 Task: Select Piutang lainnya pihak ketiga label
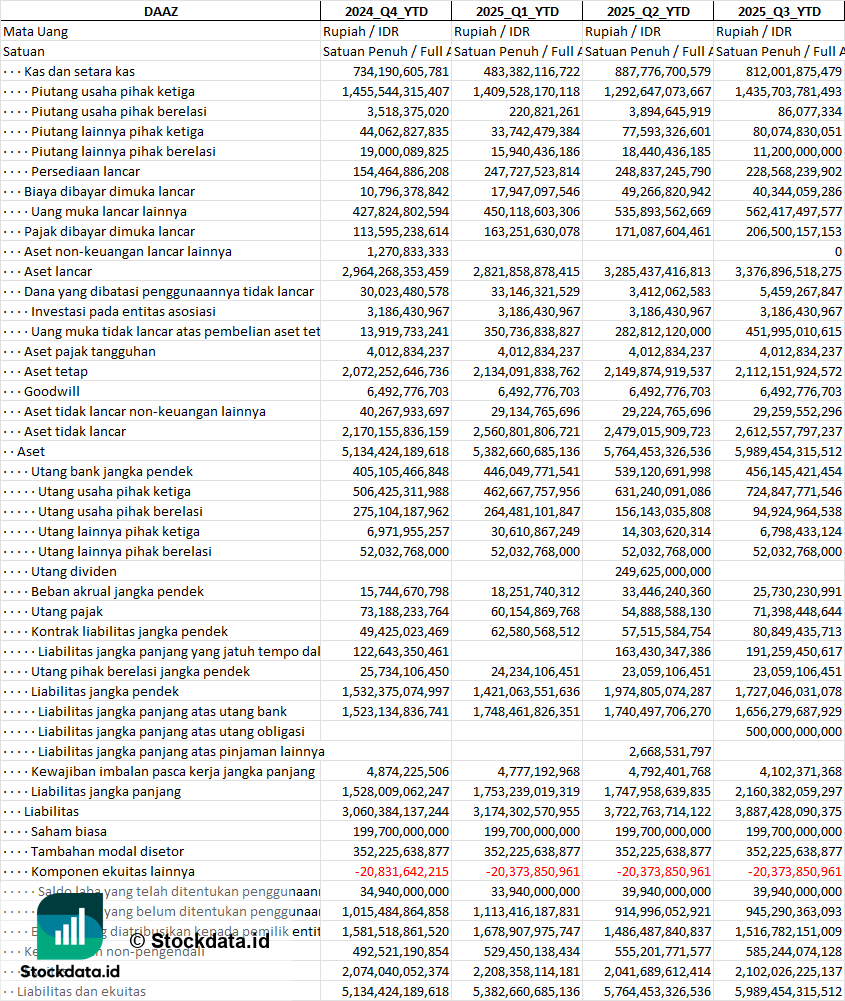click(117, 132)
